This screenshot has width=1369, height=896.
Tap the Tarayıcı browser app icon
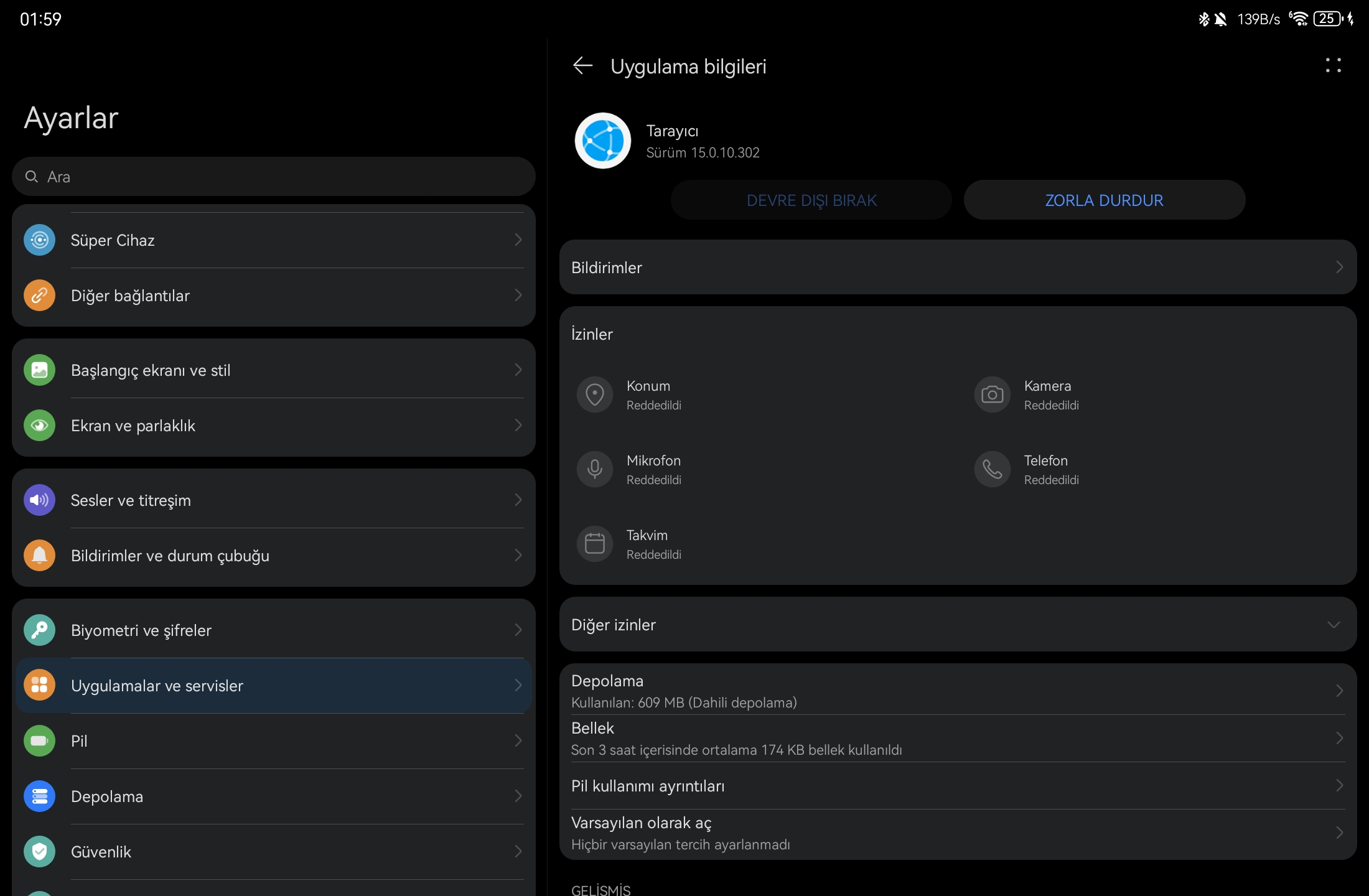[602, 141]
